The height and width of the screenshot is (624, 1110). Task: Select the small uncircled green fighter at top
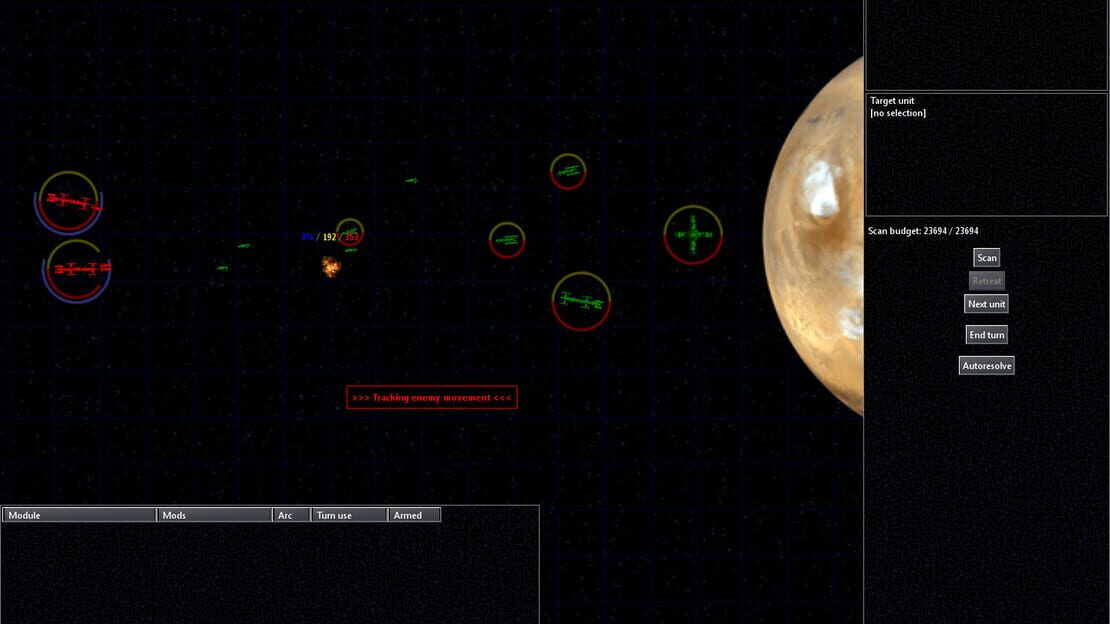(x=411, y=181)
